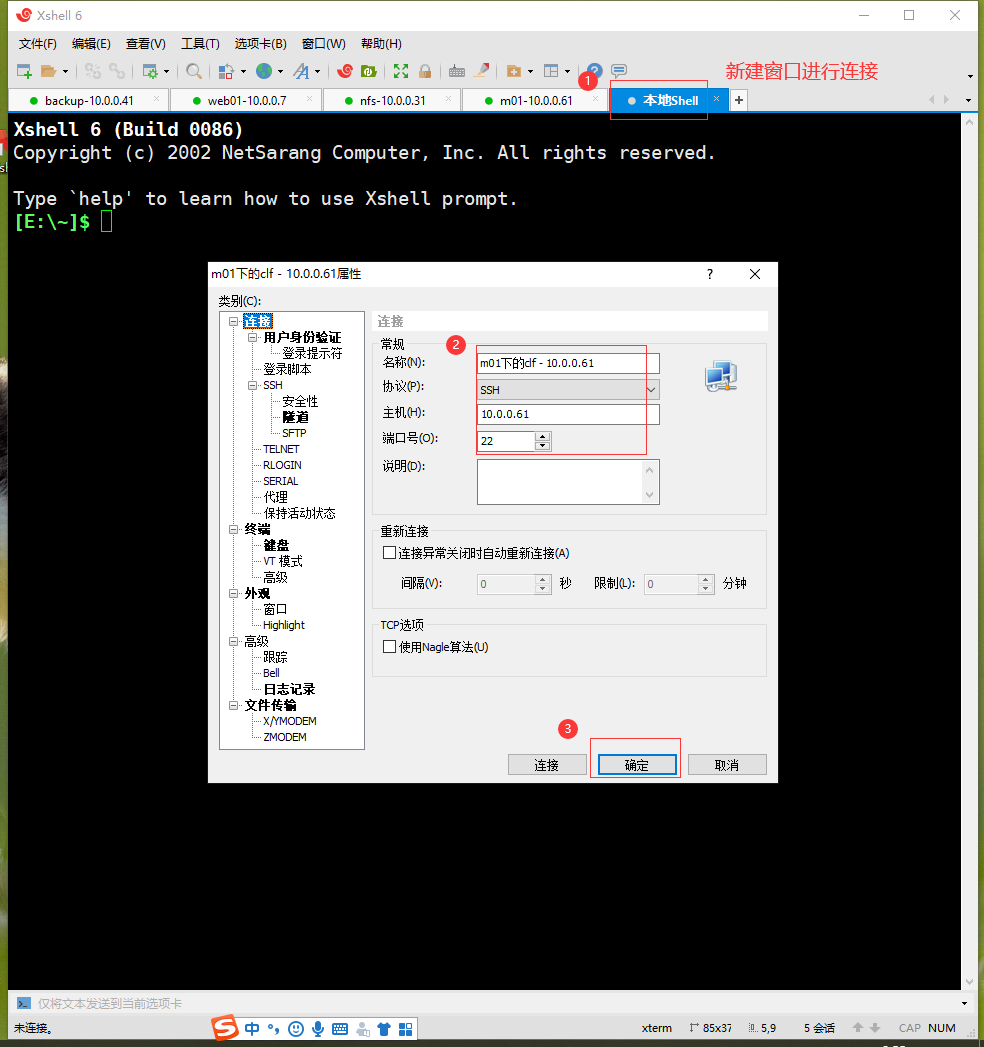Click the layout panel toolbar icon
This screenshot has width=984, height=1047.
click(x=551, y=71)
